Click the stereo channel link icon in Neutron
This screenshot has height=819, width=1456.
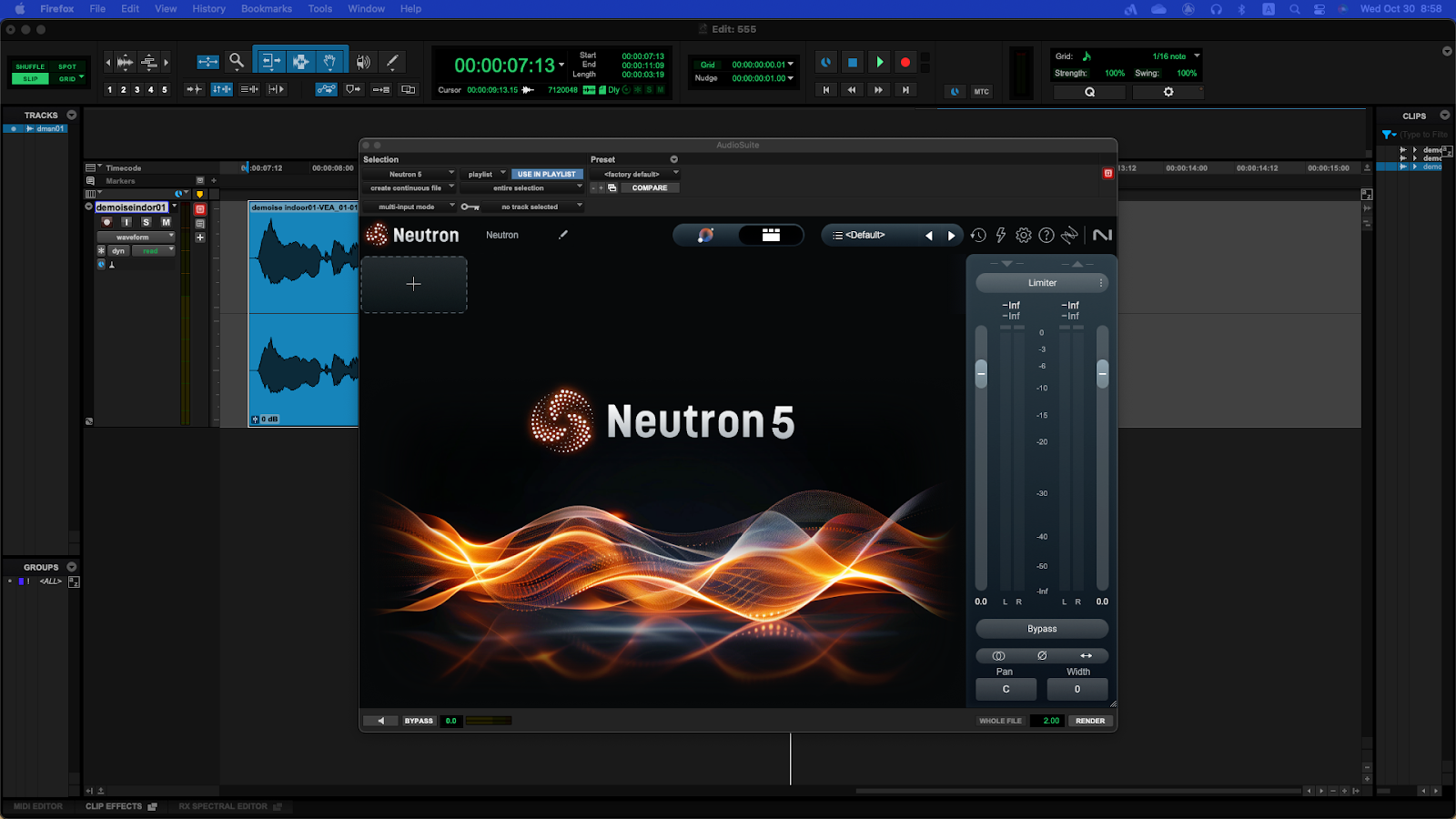998,656
